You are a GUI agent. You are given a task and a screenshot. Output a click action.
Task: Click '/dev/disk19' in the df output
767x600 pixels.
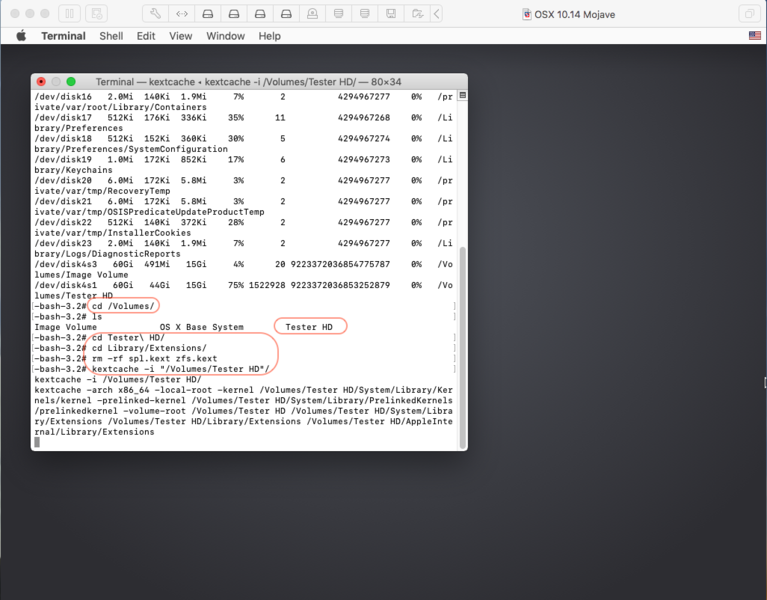[x=63, y=159]
